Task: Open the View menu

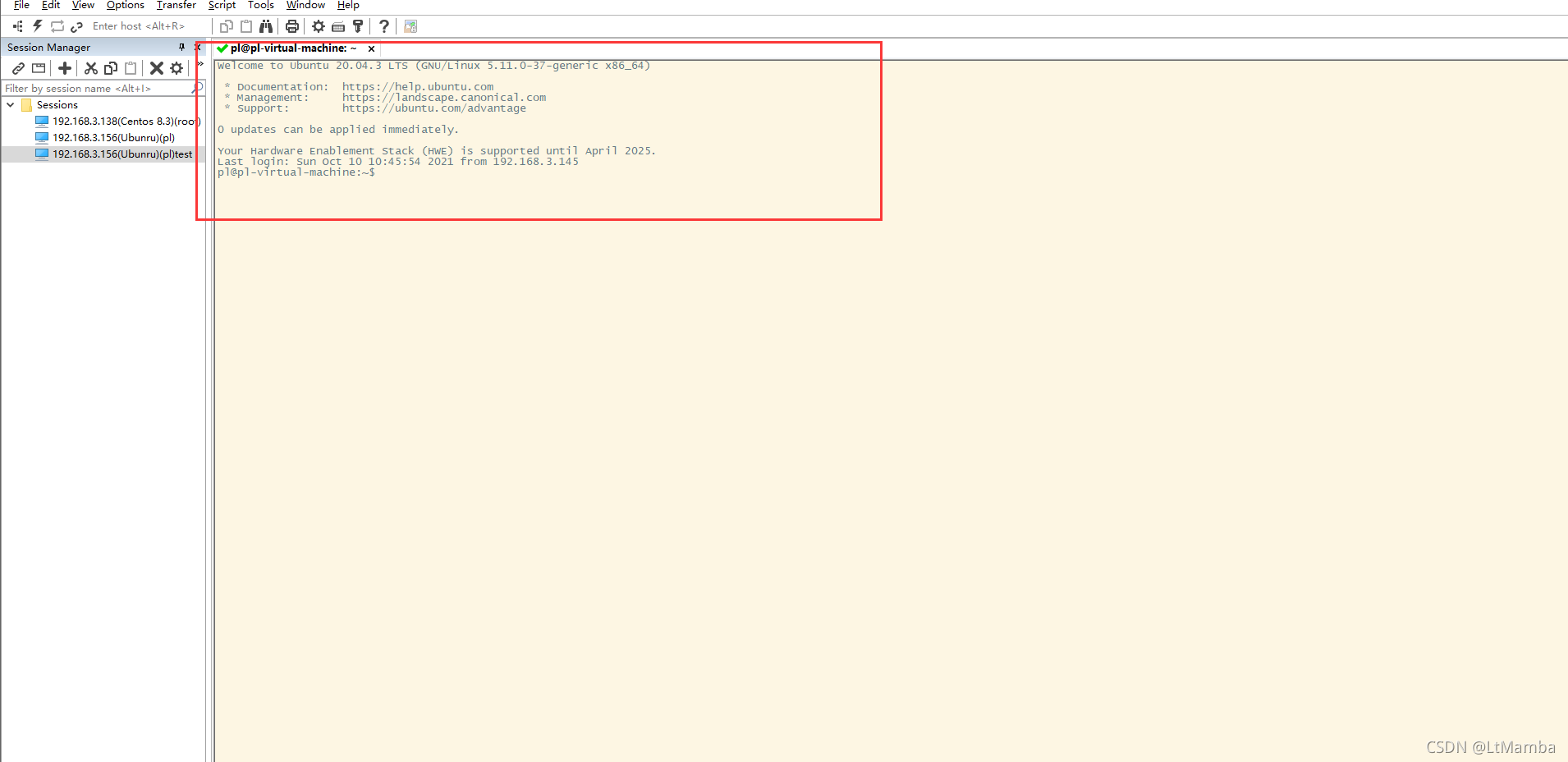Action: [83, 6]
